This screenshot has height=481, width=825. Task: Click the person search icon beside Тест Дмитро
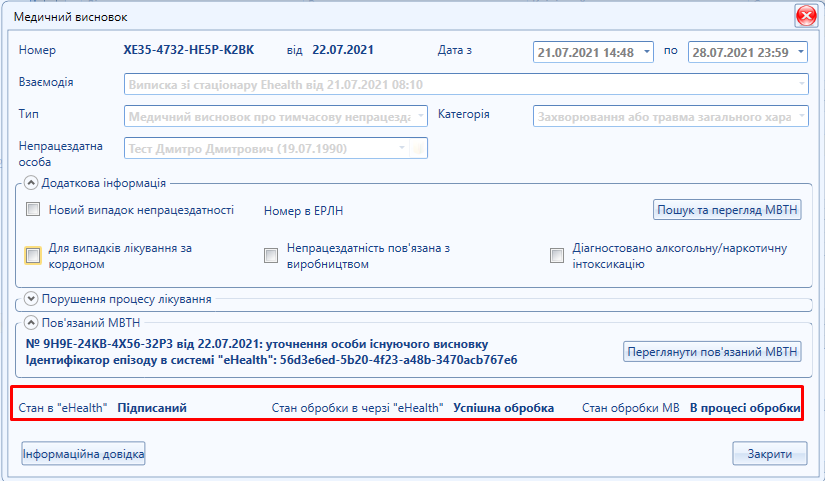(x=418, y=148)
